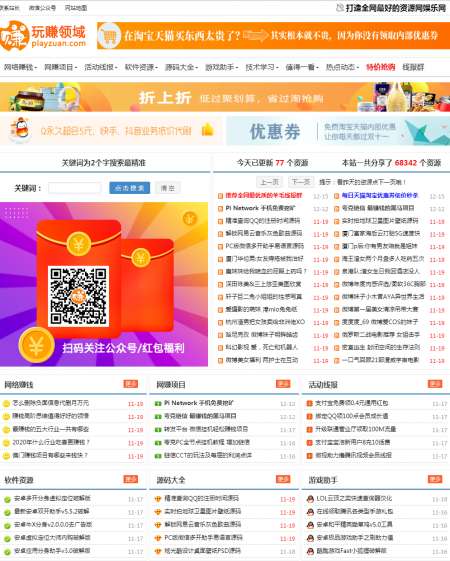The image size is (450, 561).
Task: Click the blue 点击搜索 button
Action: [129, 188]
